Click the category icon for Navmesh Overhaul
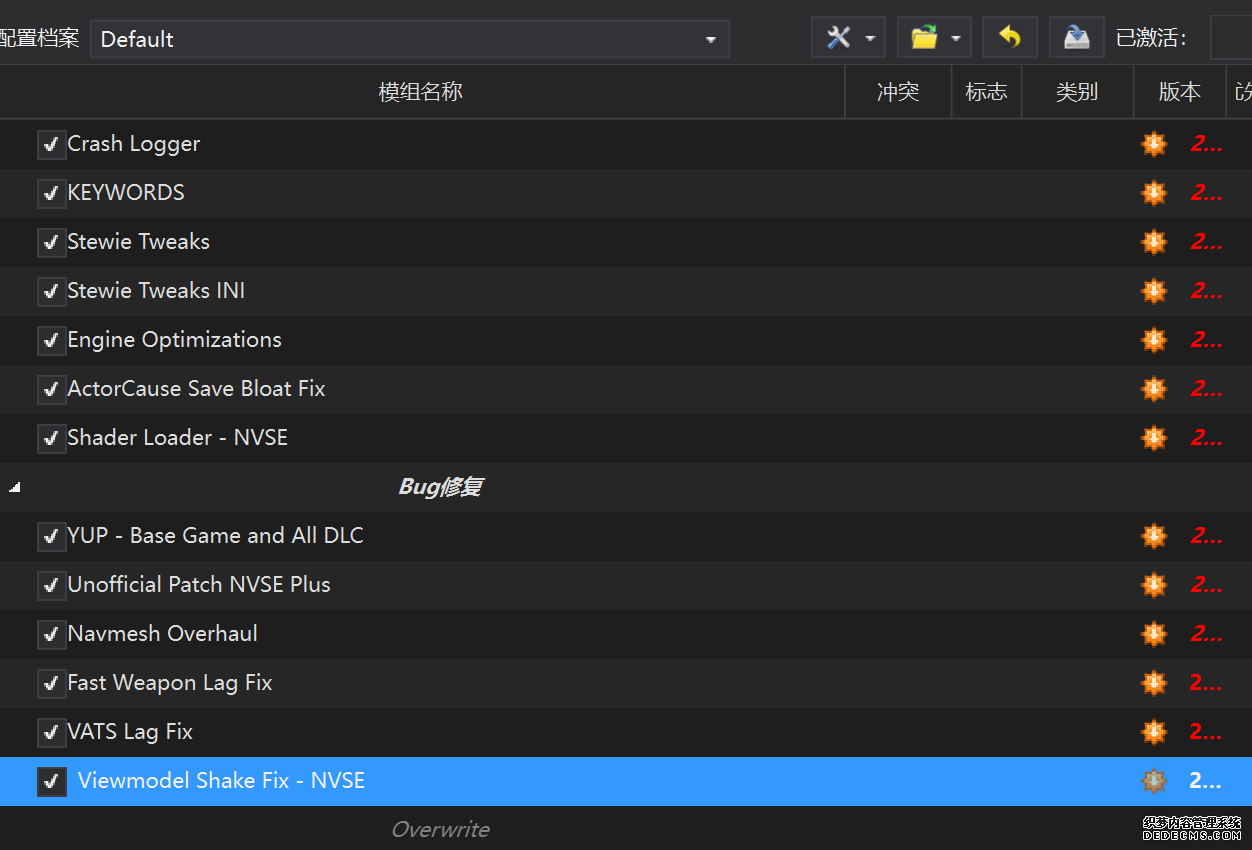Image resolution: width=1252 pixels, height=850 pixels. (x=1154, y=634)
